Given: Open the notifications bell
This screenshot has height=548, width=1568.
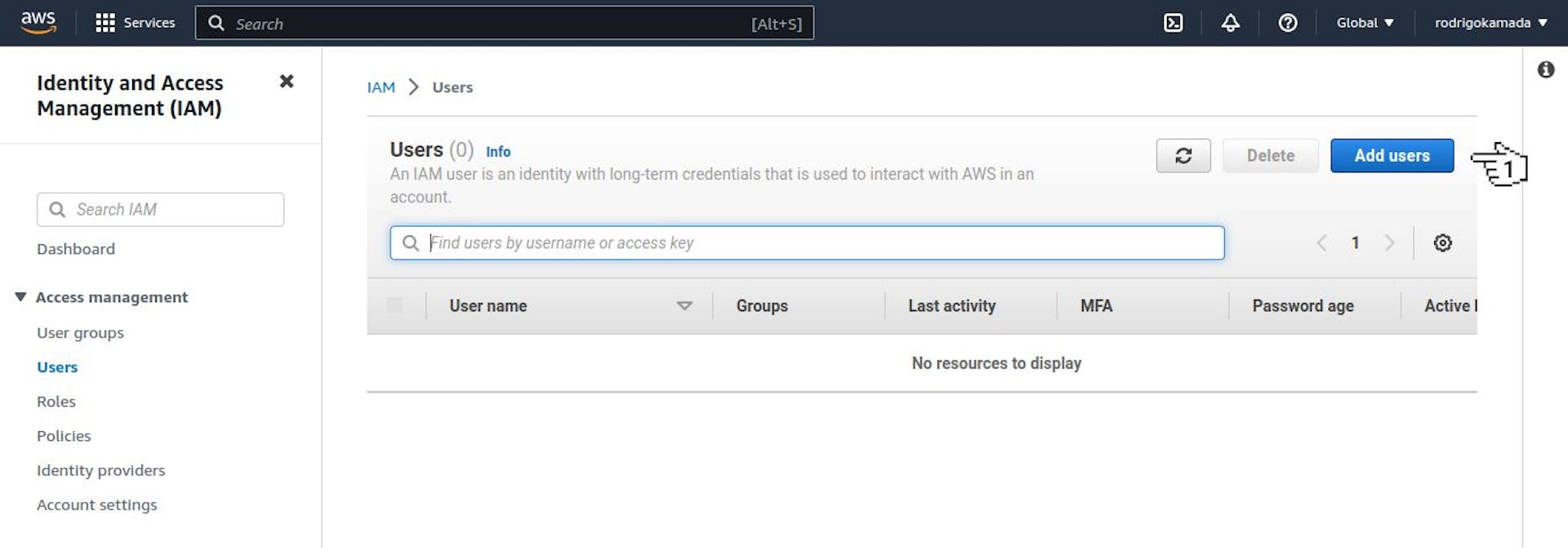Looking at the screenshot, I should click(x=1230, y=23).
